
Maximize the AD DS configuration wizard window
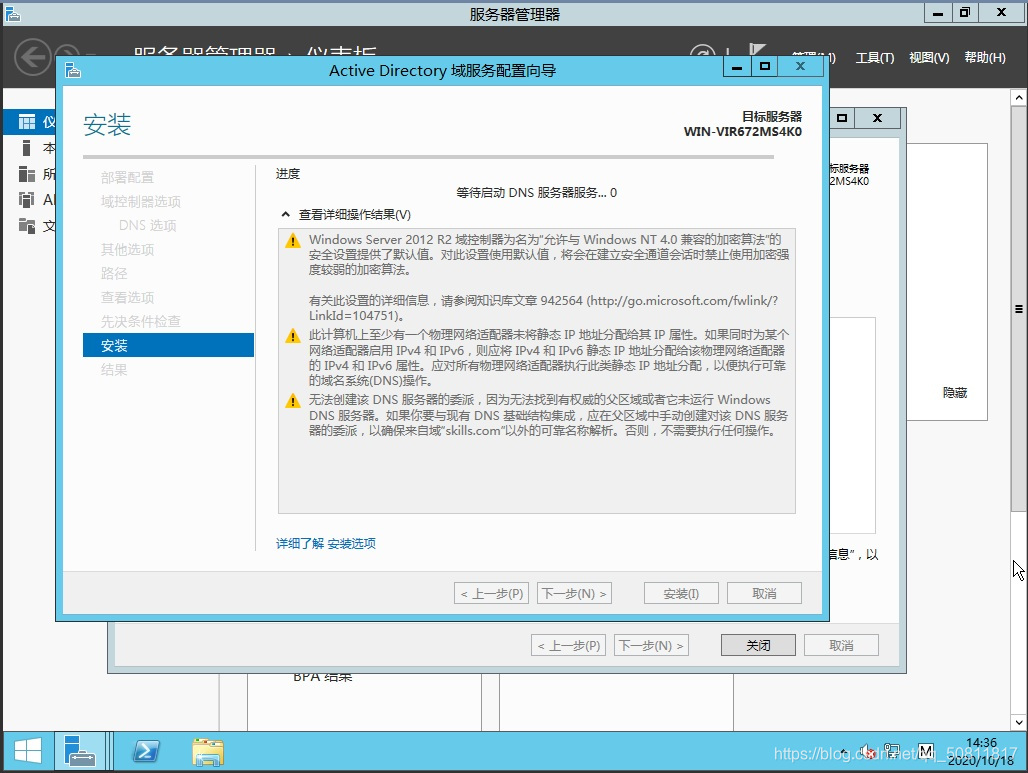764,66
